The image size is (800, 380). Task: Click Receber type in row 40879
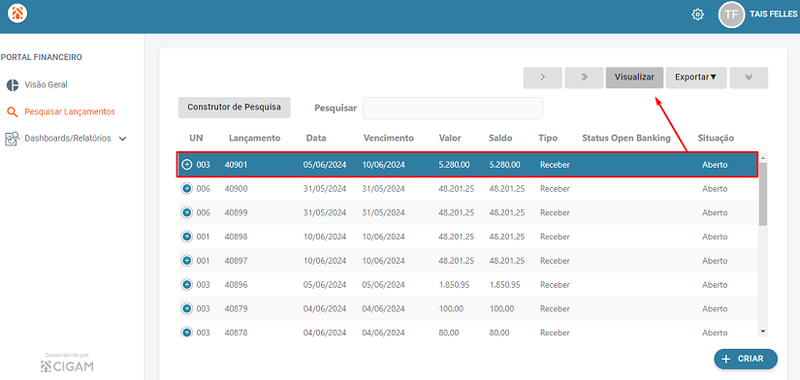[555, 309]
